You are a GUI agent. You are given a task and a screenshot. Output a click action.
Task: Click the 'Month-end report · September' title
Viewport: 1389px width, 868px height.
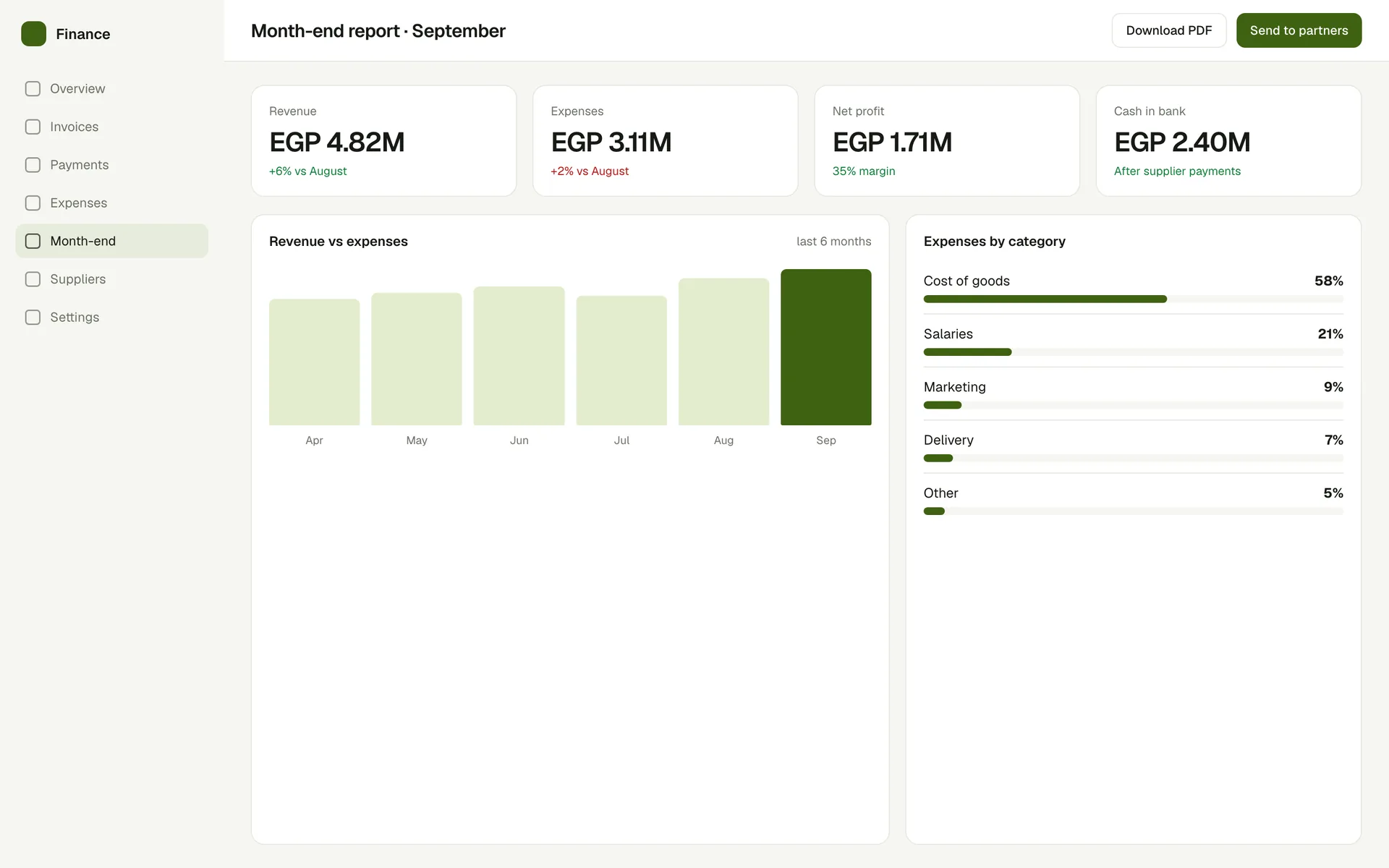pyautogui.click(x=378, y=31)
